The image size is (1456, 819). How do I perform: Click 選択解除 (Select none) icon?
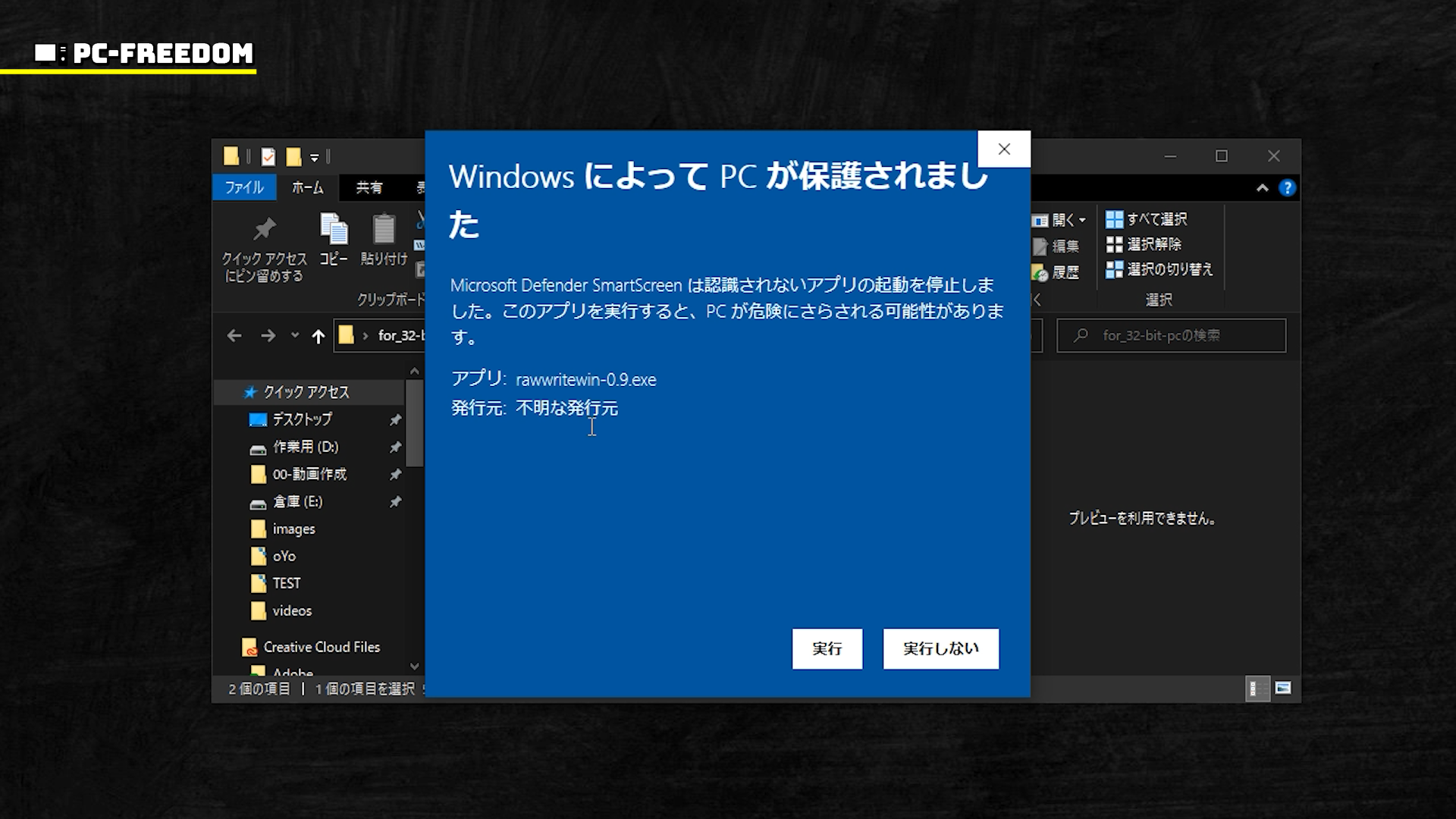pyautogui.click(x=1114, y=244)
